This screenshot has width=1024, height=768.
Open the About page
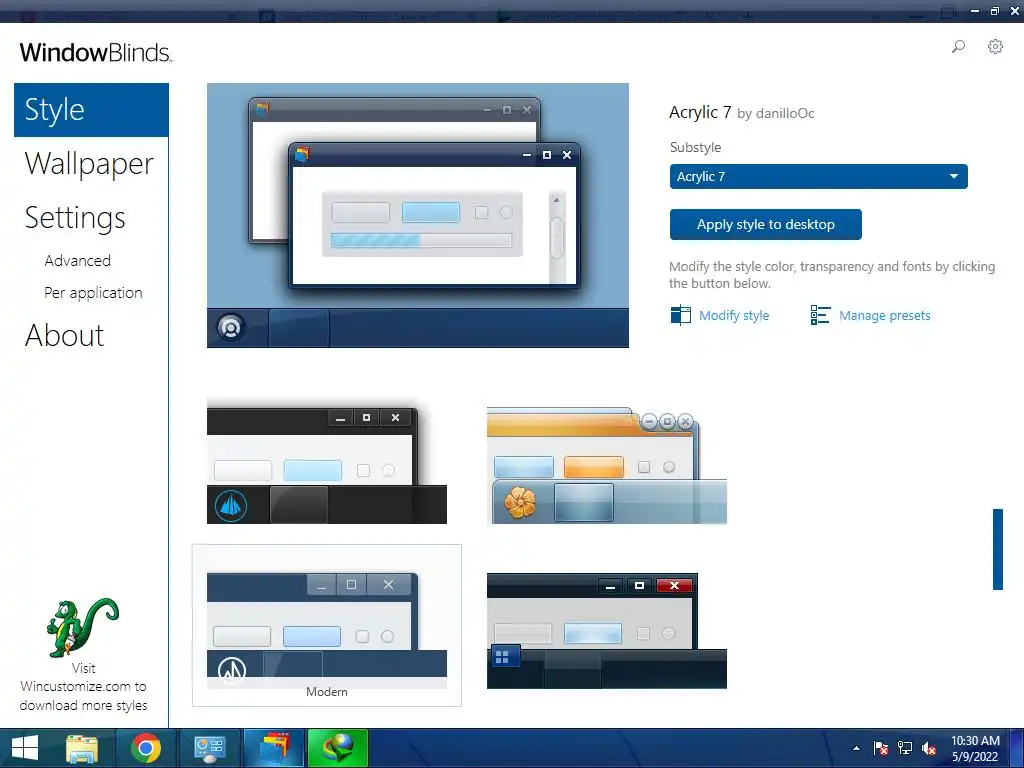point(64,336)
